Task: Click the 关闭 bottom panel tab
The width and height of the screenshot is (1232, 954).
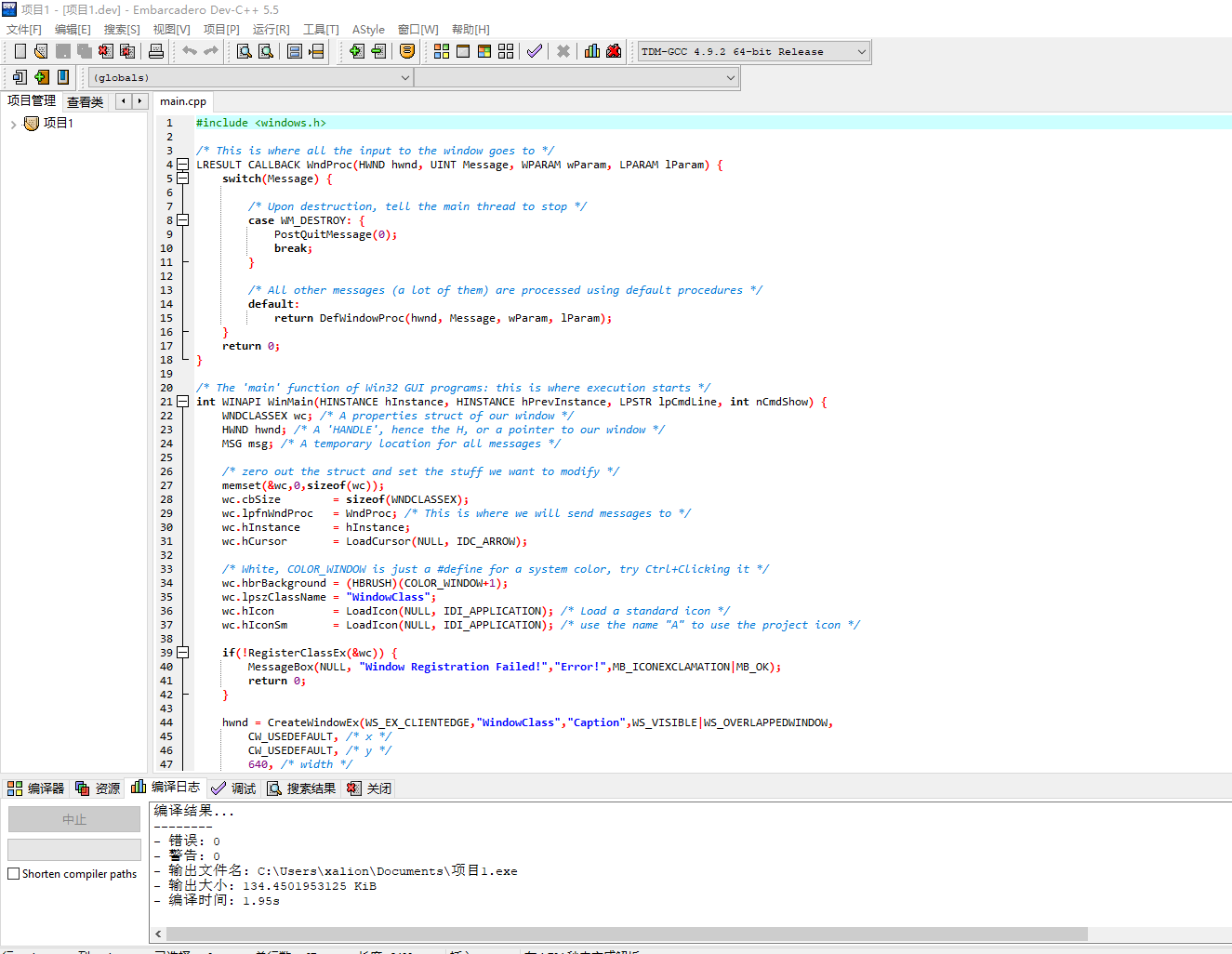Action: click(369, 788)
